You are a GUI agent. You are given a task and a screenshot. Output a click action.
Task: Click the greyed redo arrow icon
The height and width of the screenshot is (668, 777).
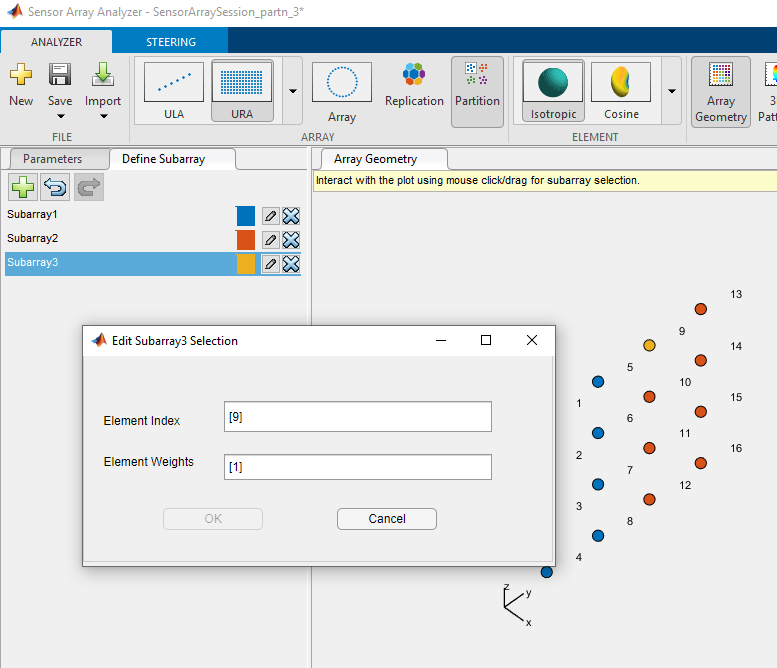pos(89,187)
